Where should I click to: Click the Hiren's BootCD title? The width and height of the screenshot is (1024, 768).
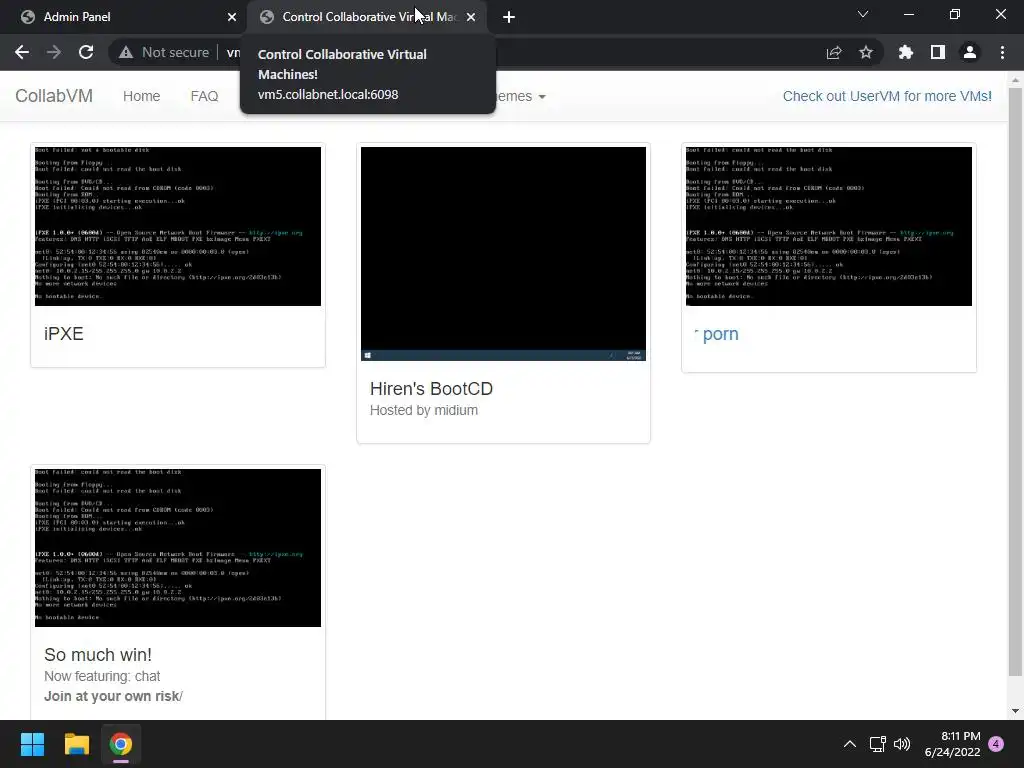pyautogui.click(x=431, y=389)
